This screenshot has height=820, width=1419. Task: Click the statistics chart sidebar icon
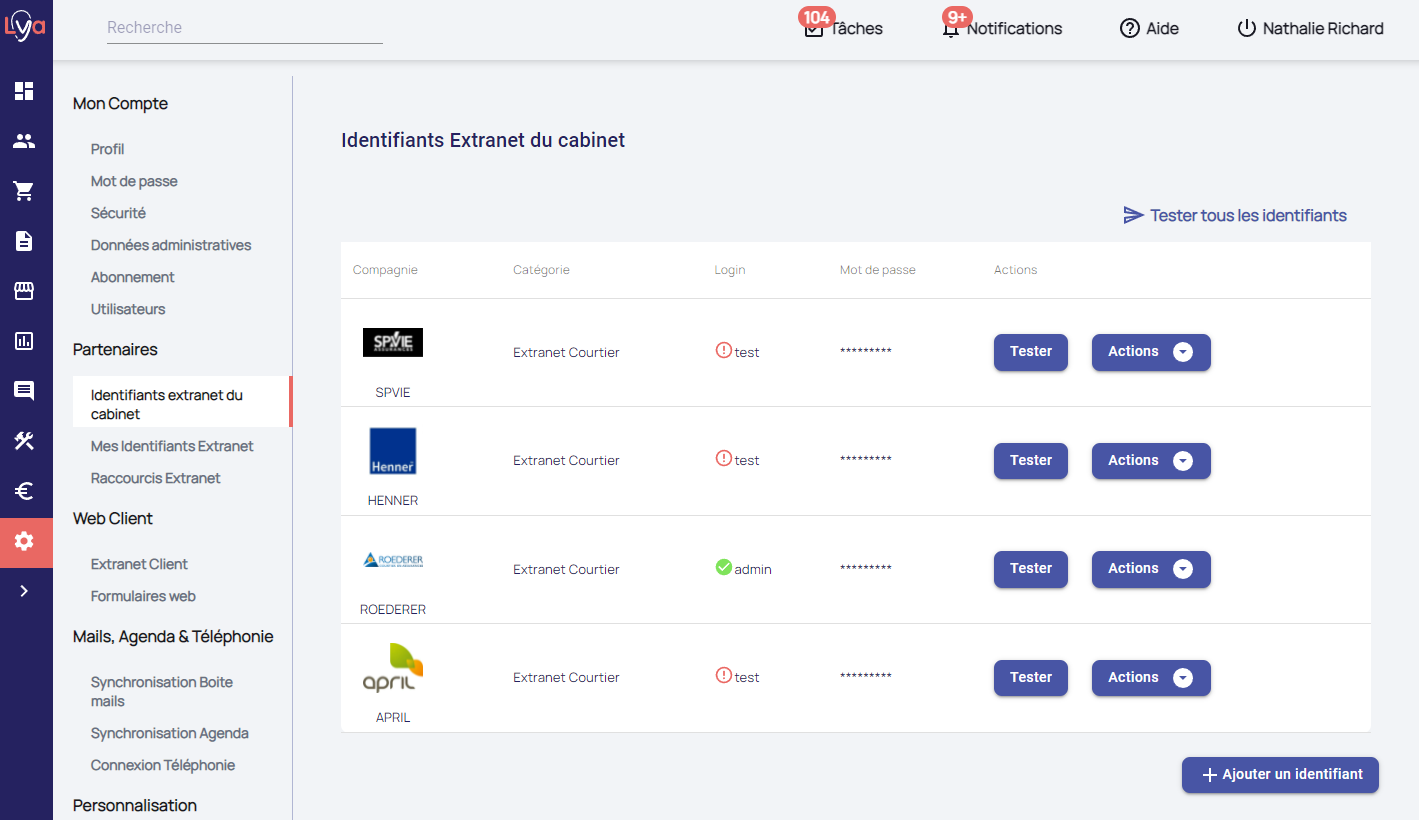[x=24, y=341]
